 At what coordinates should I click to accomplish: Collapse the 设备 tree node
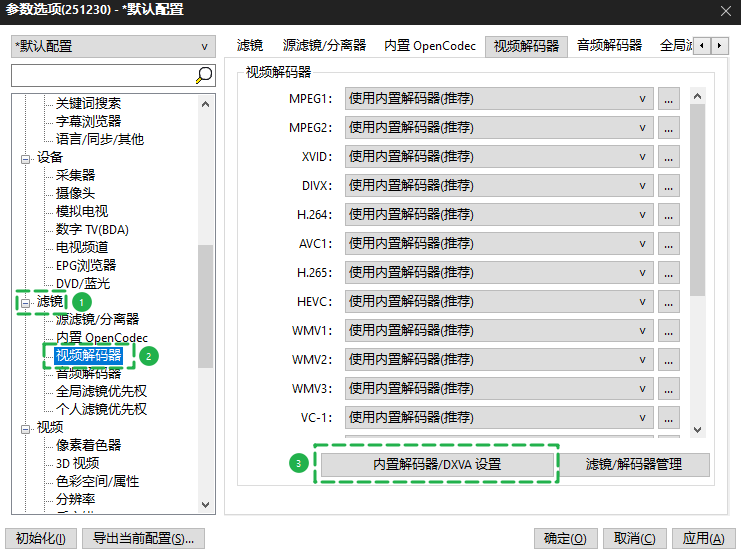(26, 158)
